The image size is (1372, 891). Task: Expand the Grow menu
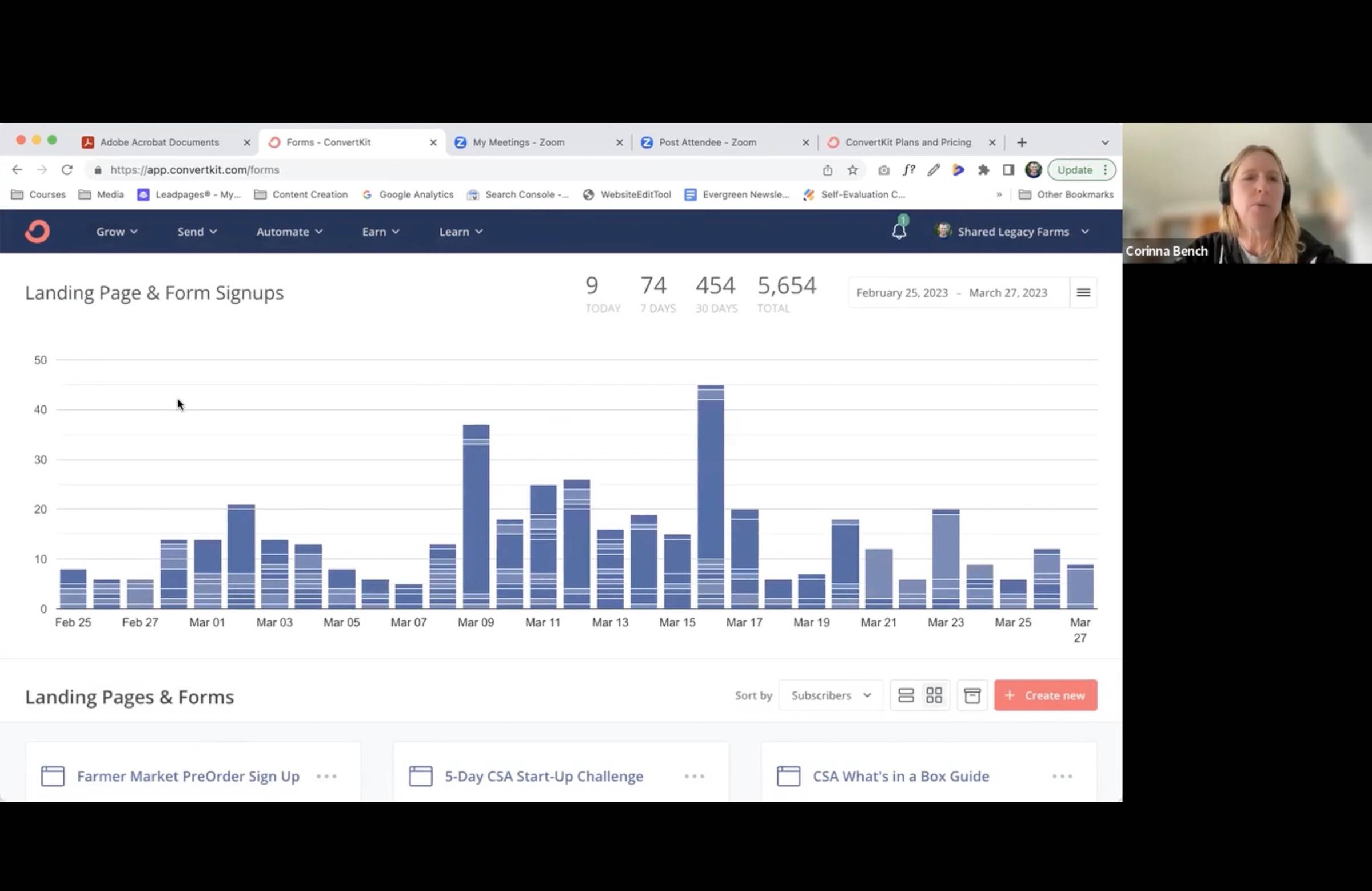pyautogui.click(x=117, y=232)
